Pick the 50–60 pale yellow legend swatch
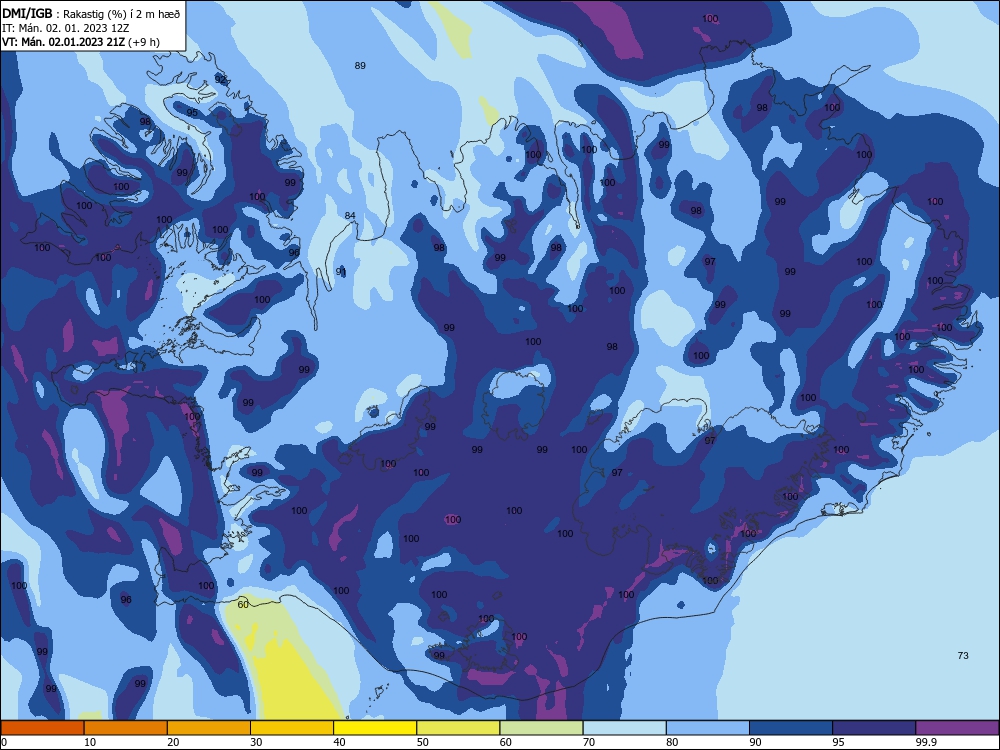Screen dimensions: 1000x750 click(458, 728)
